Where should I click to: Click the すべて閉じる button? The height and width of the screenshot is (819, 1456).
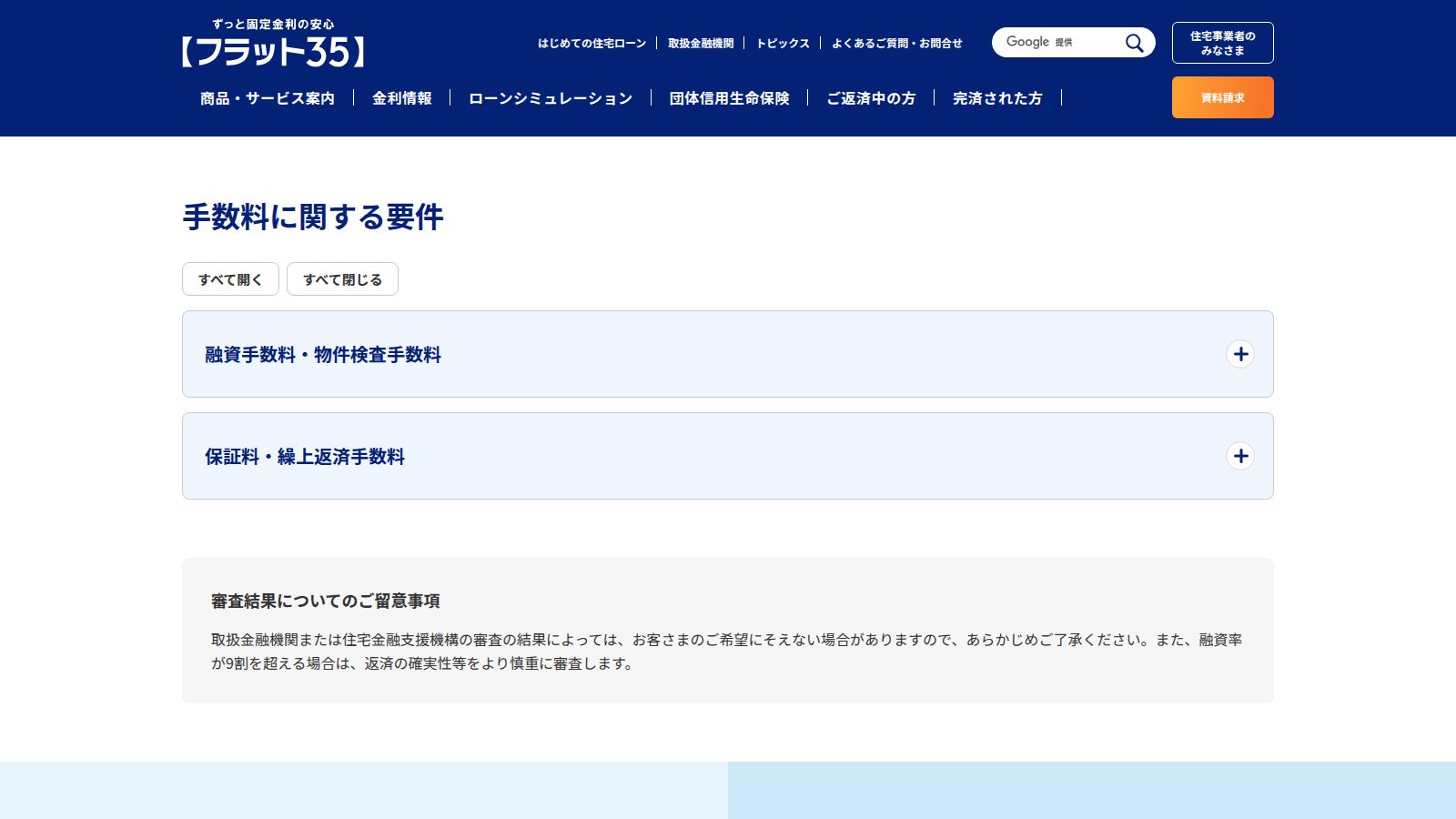click(x=342, y=279)
